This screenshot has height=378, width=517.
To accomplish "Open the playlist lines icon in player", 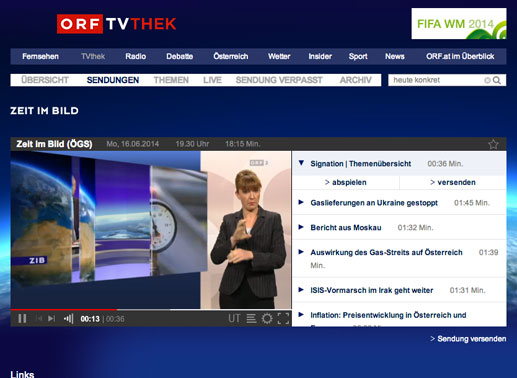I will click(251, 319).
